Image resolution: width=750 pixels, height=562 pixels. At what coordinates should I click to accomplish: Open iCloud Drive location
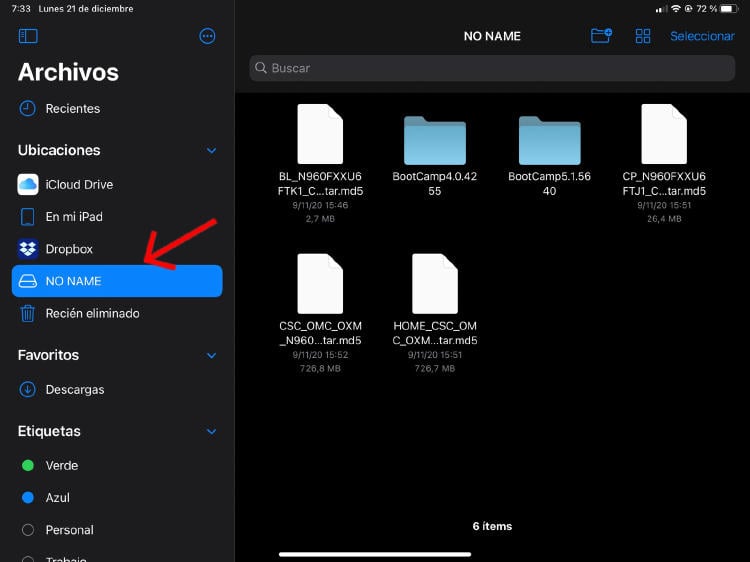[79, 185]
